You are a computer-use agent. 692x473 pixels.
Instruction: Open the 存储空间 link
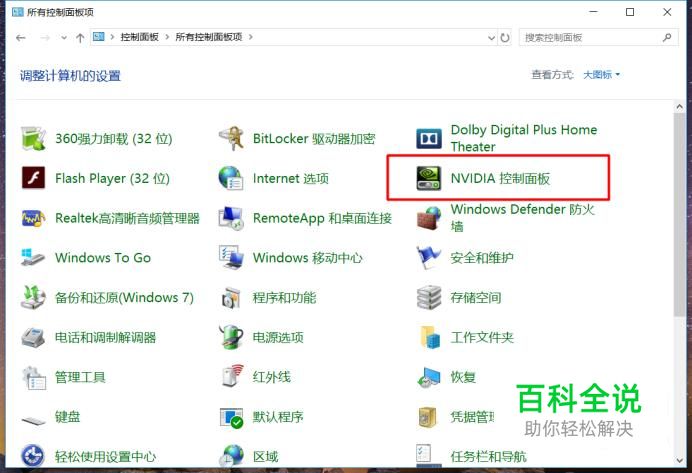click(476, 297)
